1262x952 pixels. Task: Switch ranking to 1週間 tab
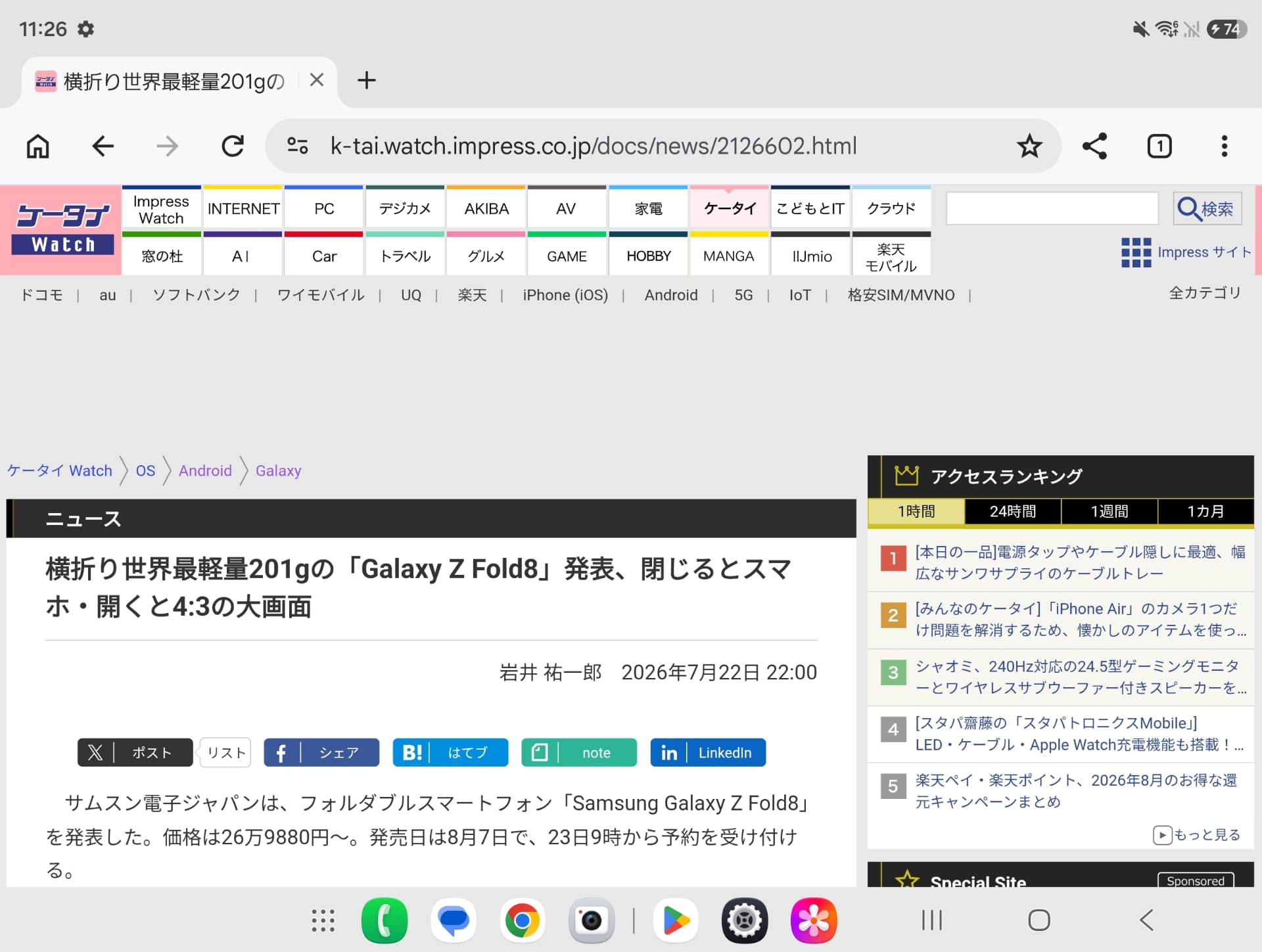1110,511
